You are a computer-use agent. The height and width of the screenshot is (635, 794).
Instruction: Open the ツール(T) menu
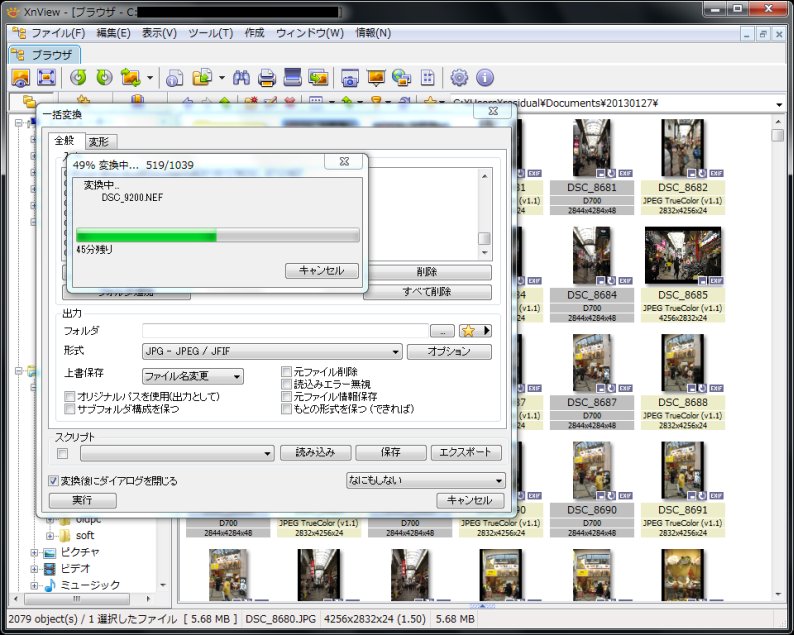(209, 33)
